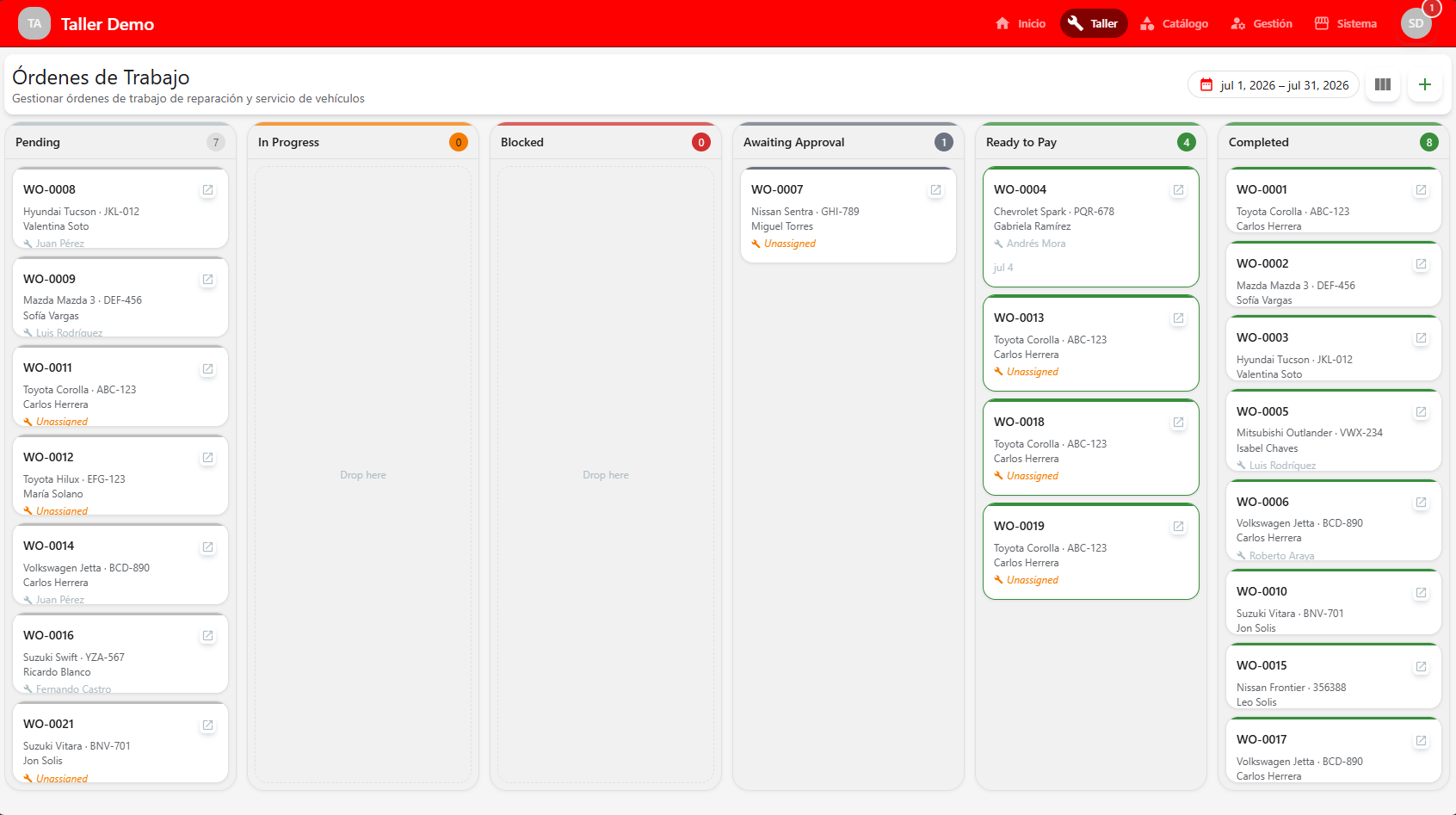Viewport: 1456px width, 815px height.
Task: Go to Inicio in the top navigation
Action: click(1021, 23)
